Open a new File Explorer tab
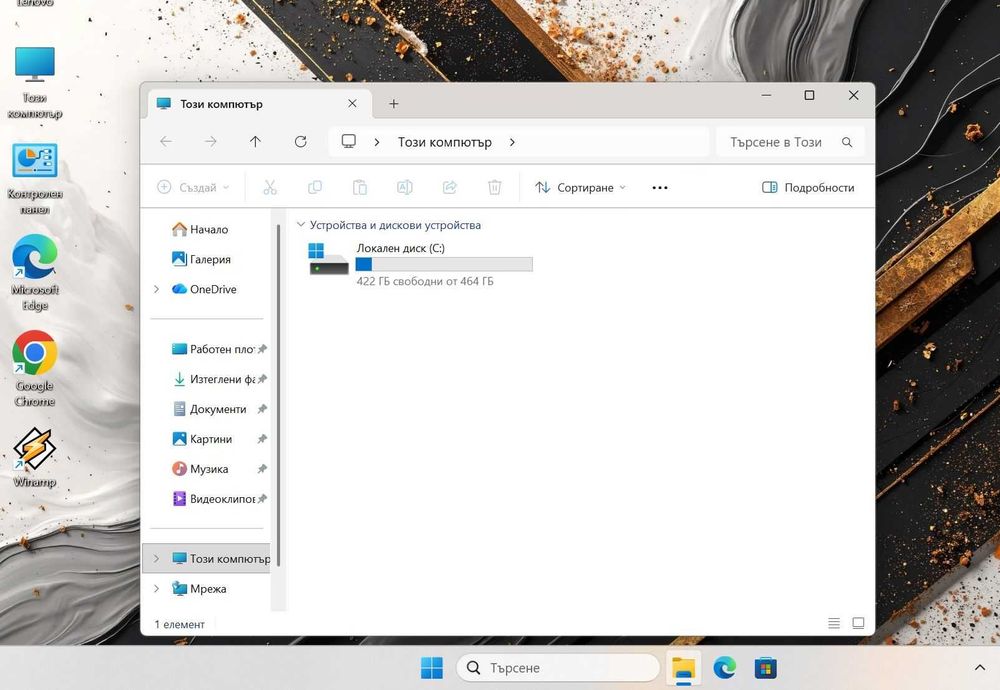1000x690 pixels. point(393,104)
